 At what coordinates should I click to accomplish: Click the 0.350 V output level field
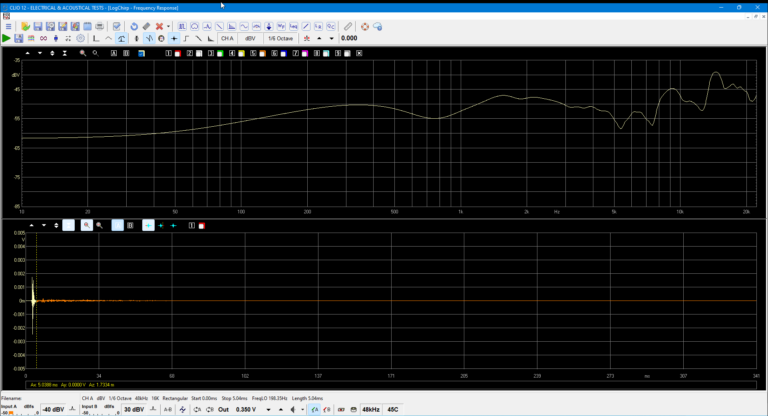pos(246,409)
